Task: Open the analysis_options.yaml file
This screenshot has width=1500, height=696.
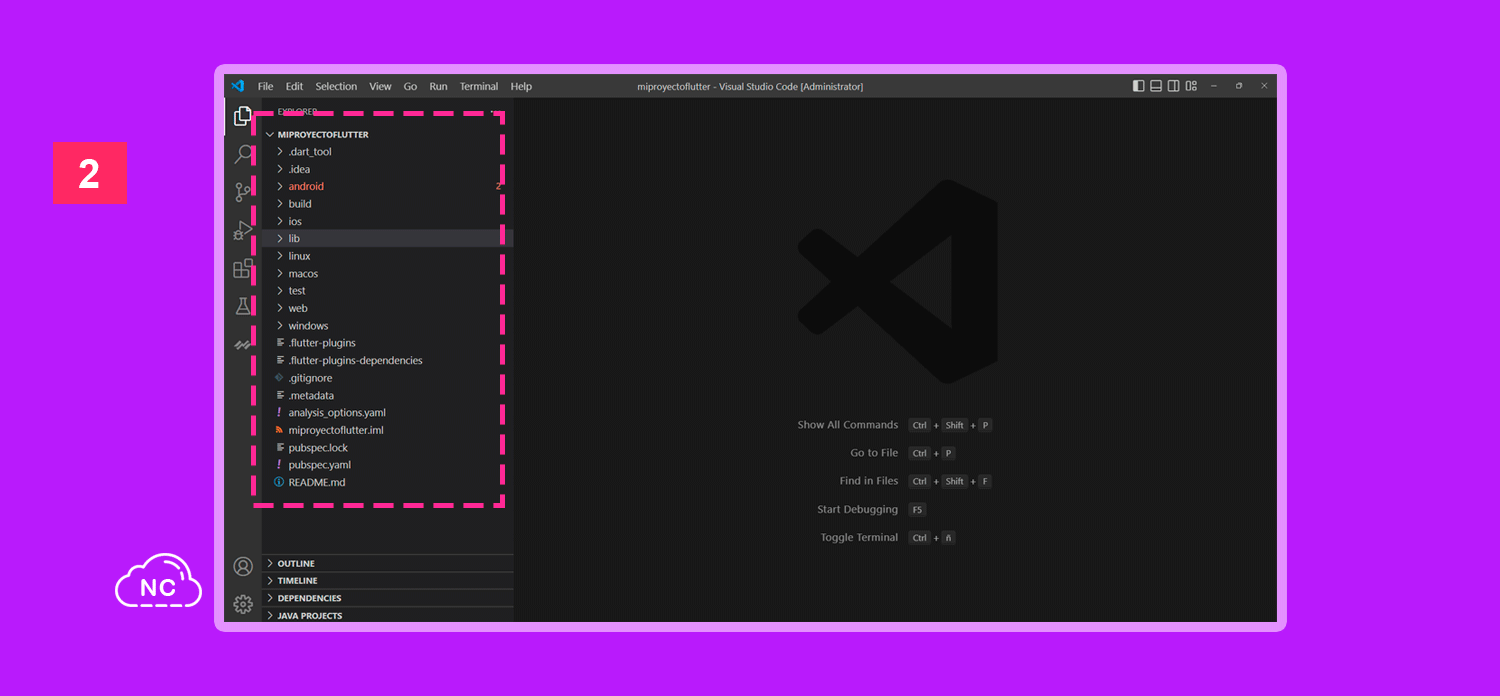Action: click(x=387, y=413)
